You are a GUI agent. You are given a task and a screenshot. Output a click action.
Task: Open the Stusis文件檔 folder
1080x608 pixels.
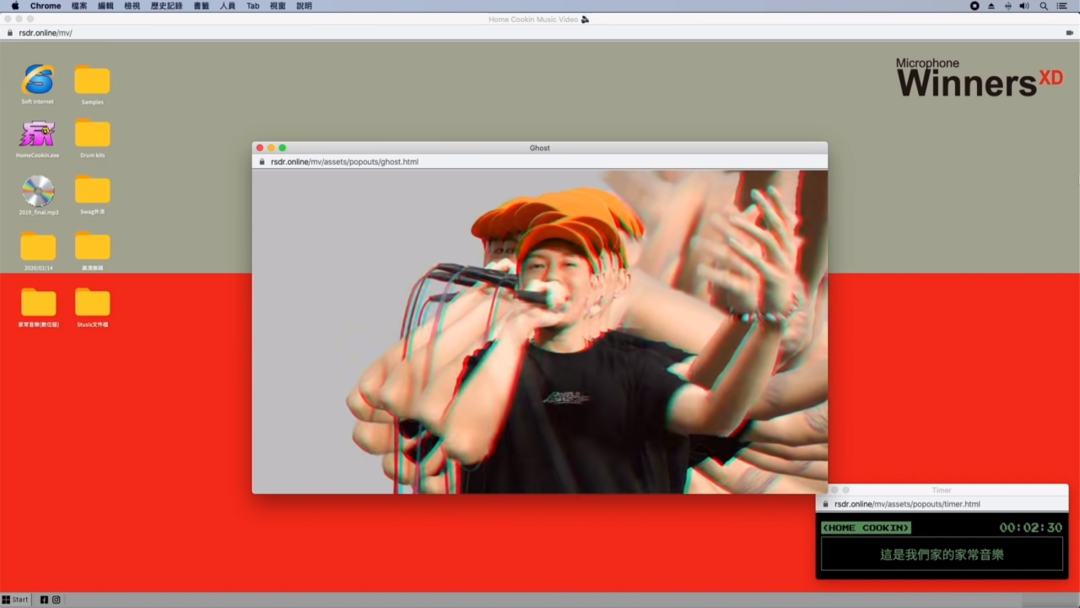tap(92, 302)
